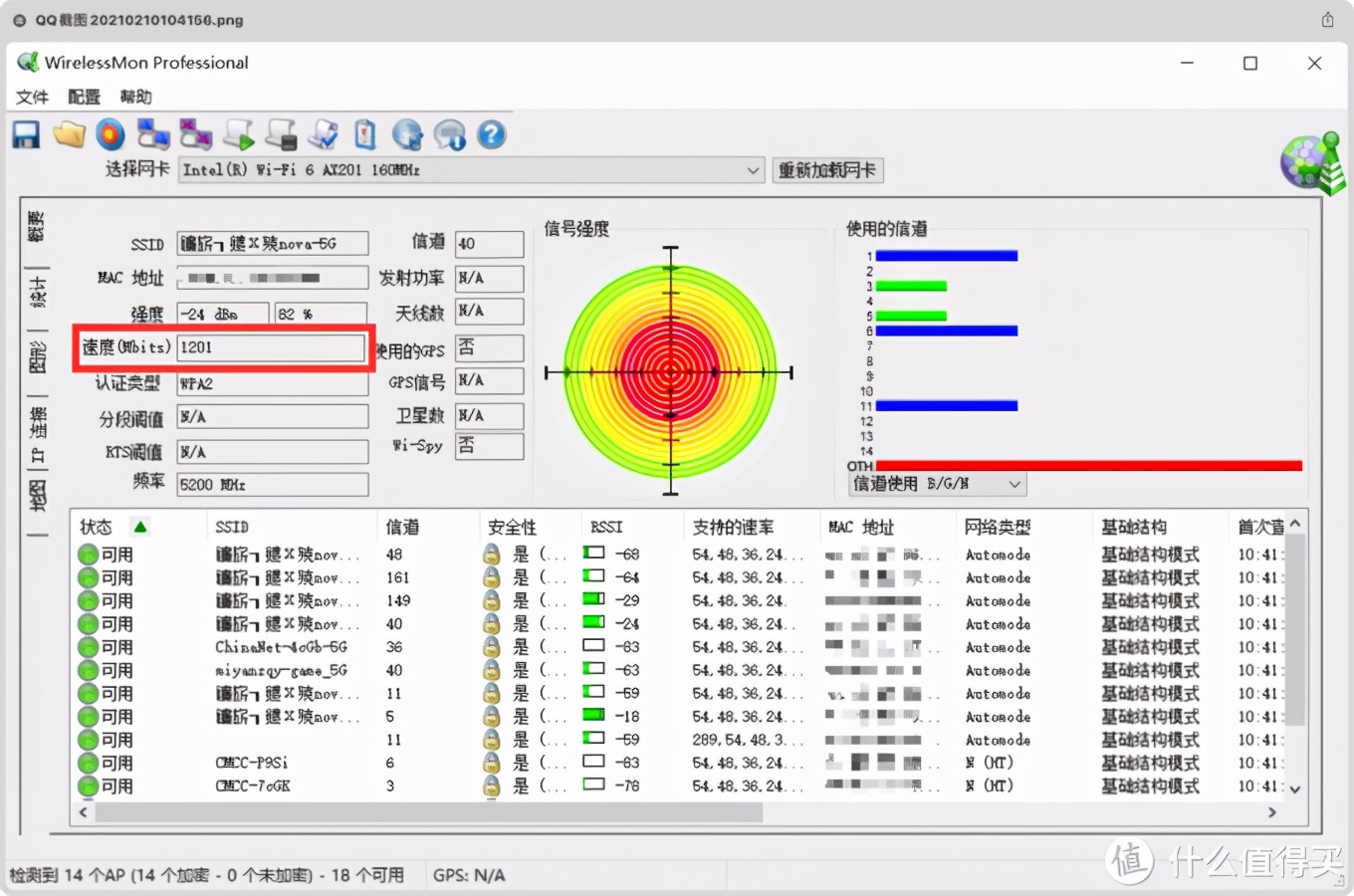Open a file via the folder toolbar icon

pos(68,134)
